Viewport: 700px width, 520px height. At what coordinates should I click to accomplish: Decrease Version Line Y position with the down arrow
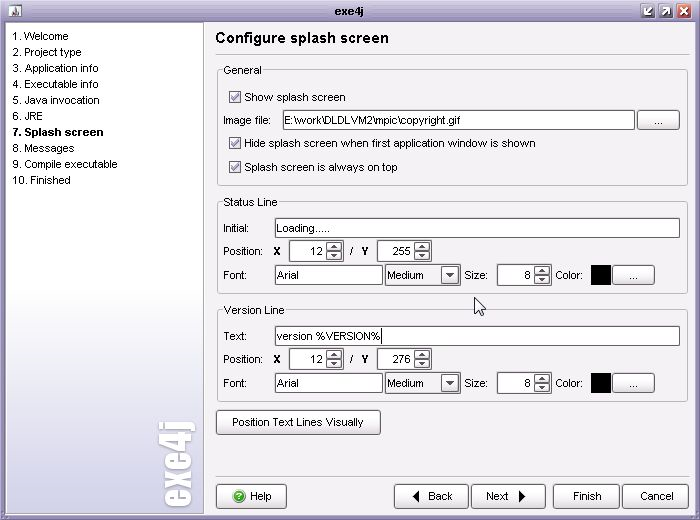[x=421, y=363]
